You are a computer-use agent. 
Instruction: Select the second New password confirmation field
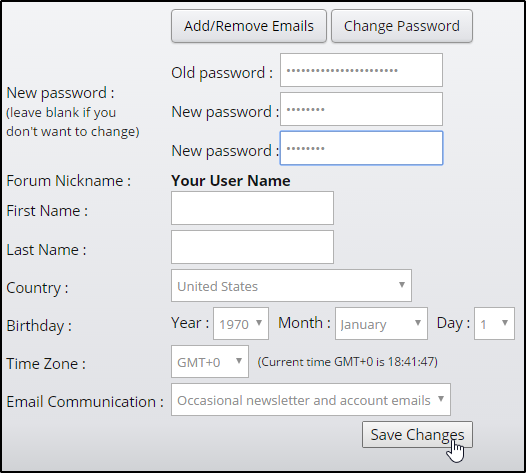point(361,148)
